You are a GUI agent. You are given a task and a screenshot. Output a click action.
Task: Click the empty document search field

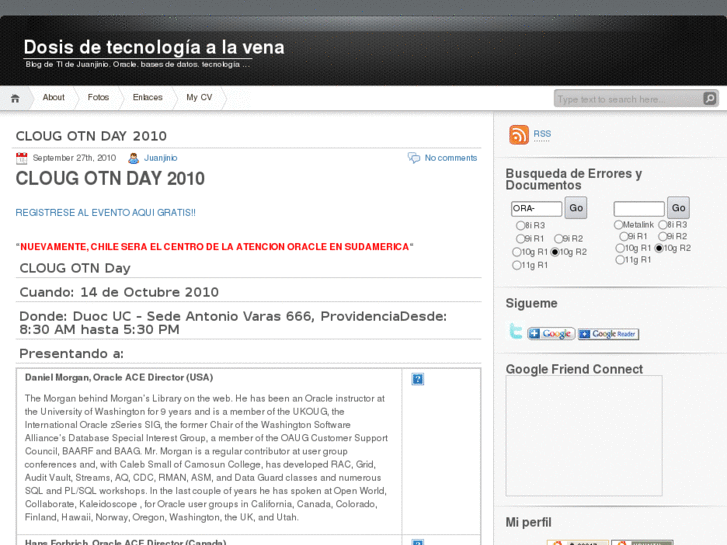pyautogui.click(x=639, y=209)
